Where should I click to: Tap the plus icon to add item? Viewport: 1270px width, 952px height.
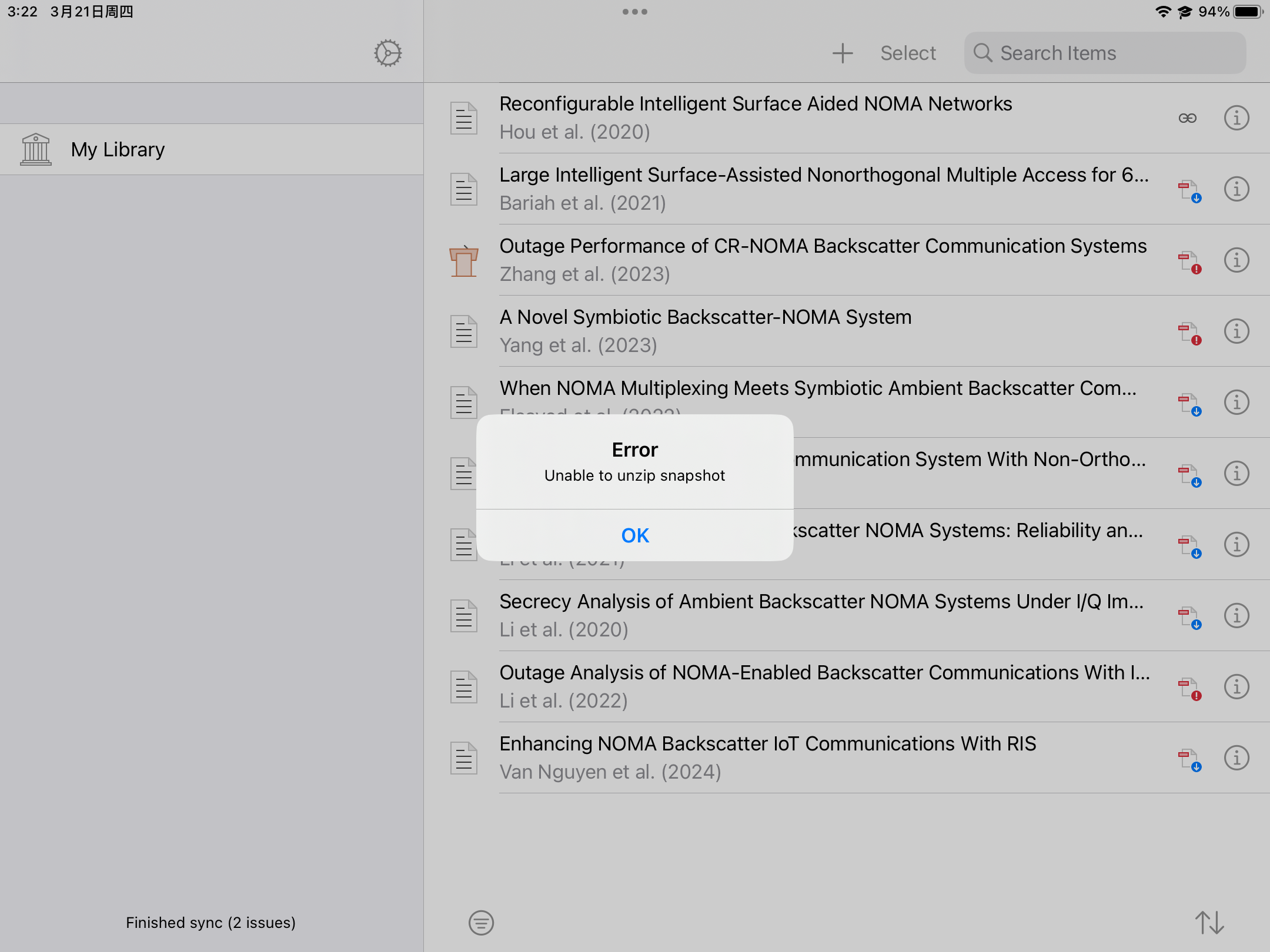842,53
